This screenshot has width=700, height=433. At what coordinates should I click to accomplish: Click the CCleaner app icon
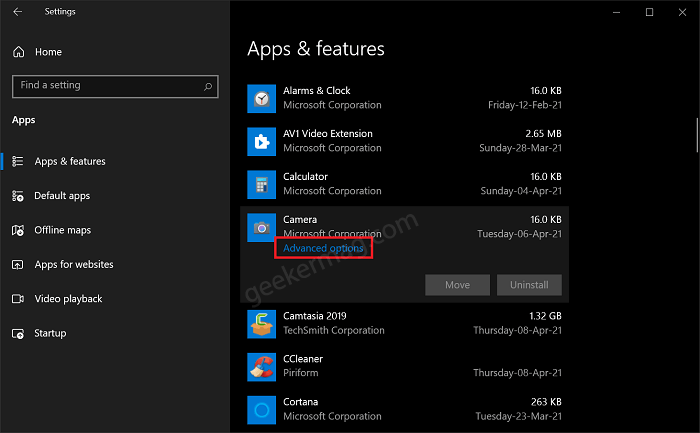point(262,367)
